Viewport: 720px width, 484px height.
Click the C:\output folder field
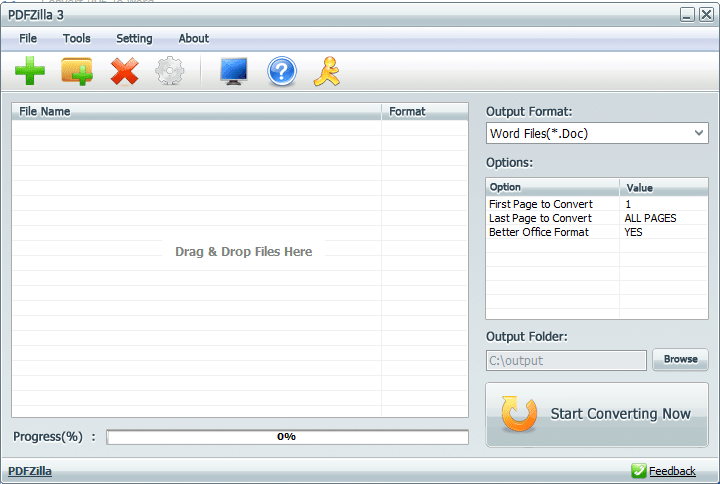[566, 360]
